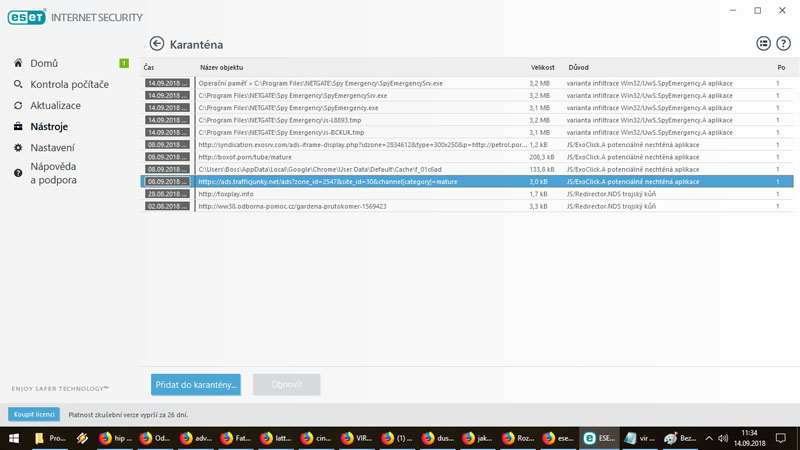Switch to the Firefox VIR... taskbar window

pyautogui.click(x=357, y=438)
